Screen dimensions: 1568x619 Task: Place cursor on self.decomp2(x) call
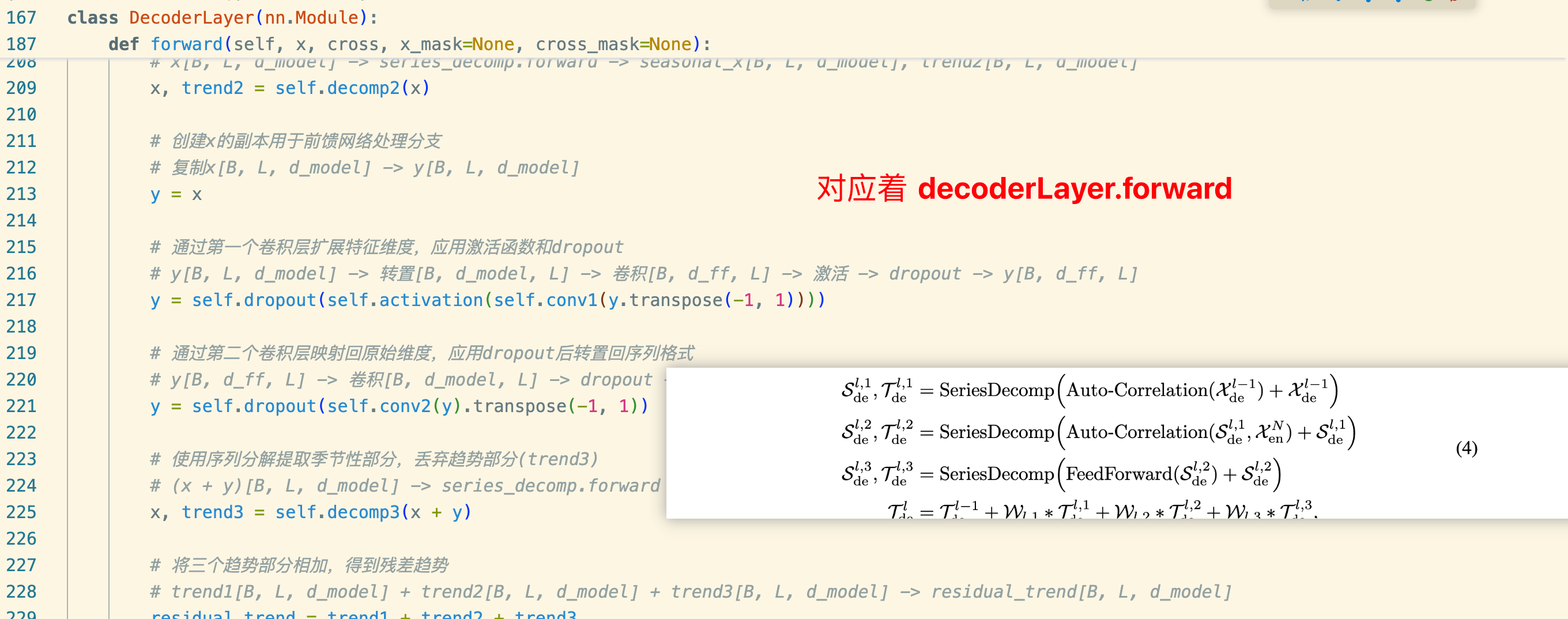coord(352,88)
